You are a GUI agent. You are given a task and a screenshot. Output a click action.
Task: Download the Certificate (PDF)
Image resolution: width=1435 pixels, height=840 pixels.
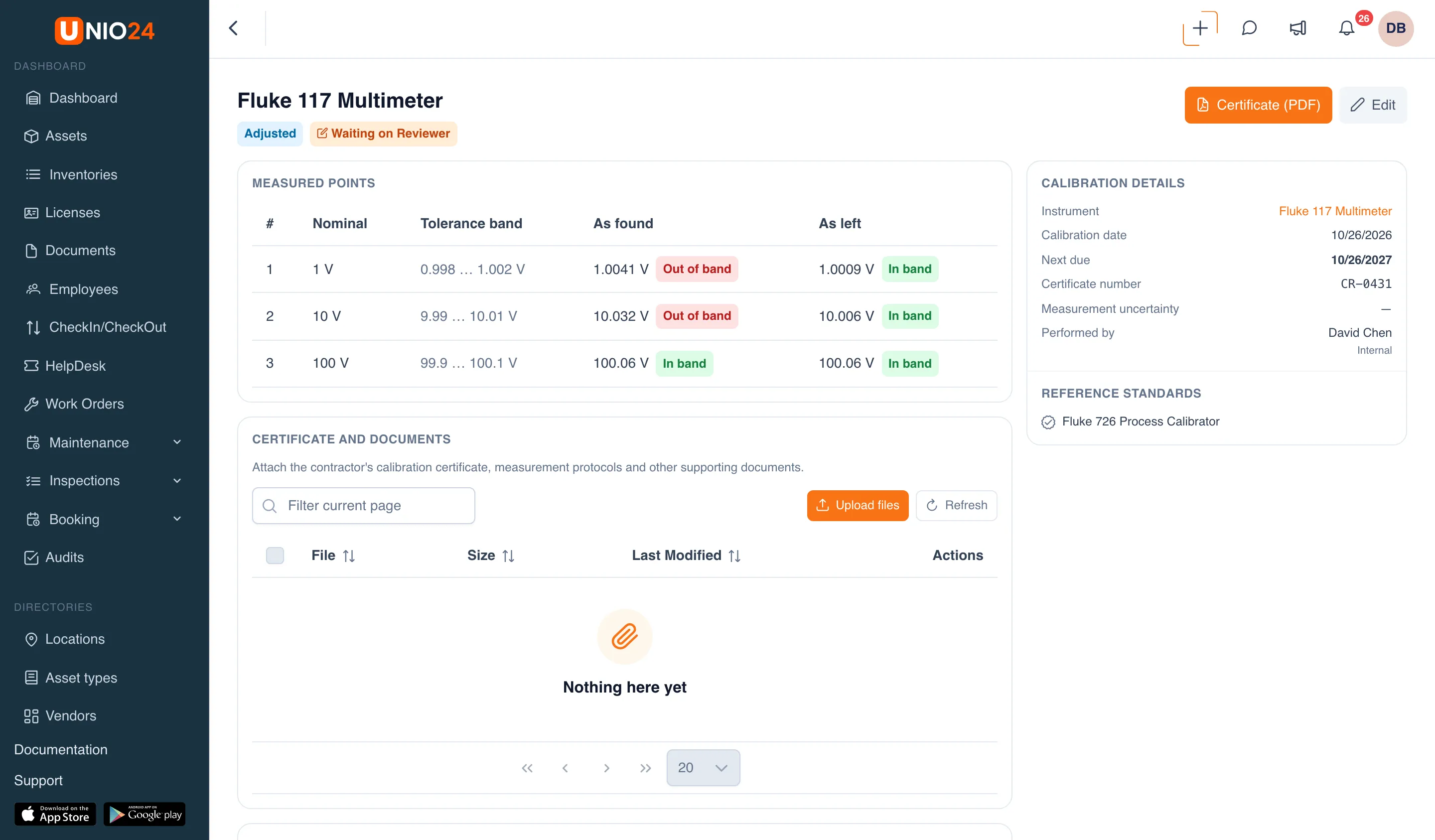(x=1258, y=105)
